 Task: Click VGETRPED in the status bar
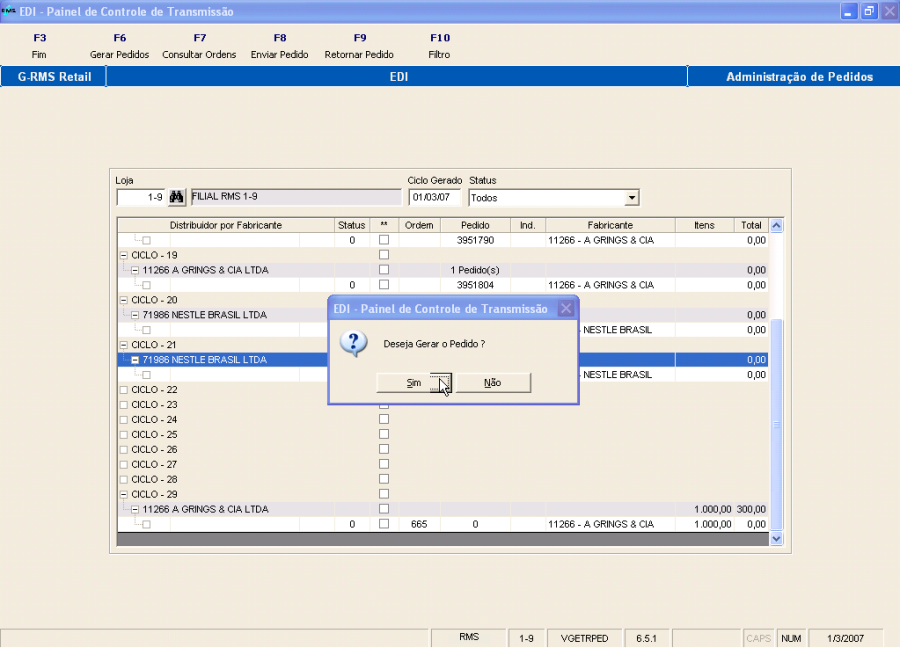click(584, 638)
